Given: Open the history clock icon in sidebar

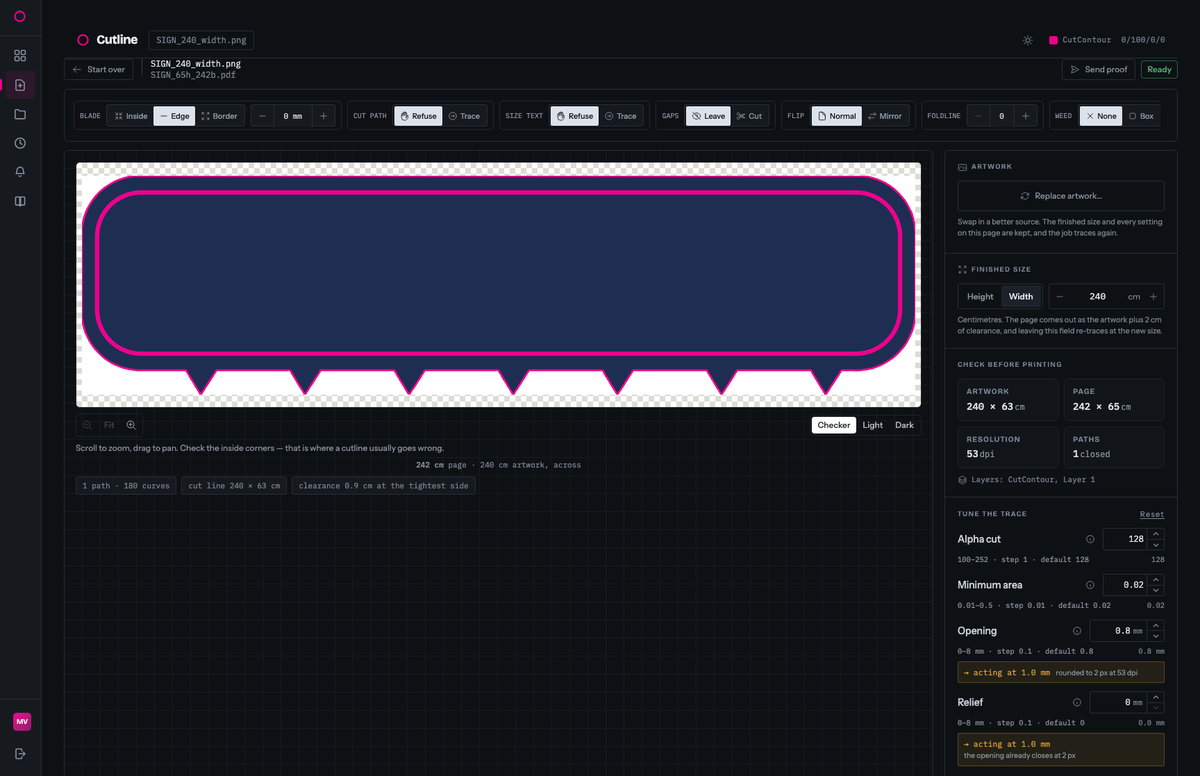Looking at the screenshot, I should point(20,143).
